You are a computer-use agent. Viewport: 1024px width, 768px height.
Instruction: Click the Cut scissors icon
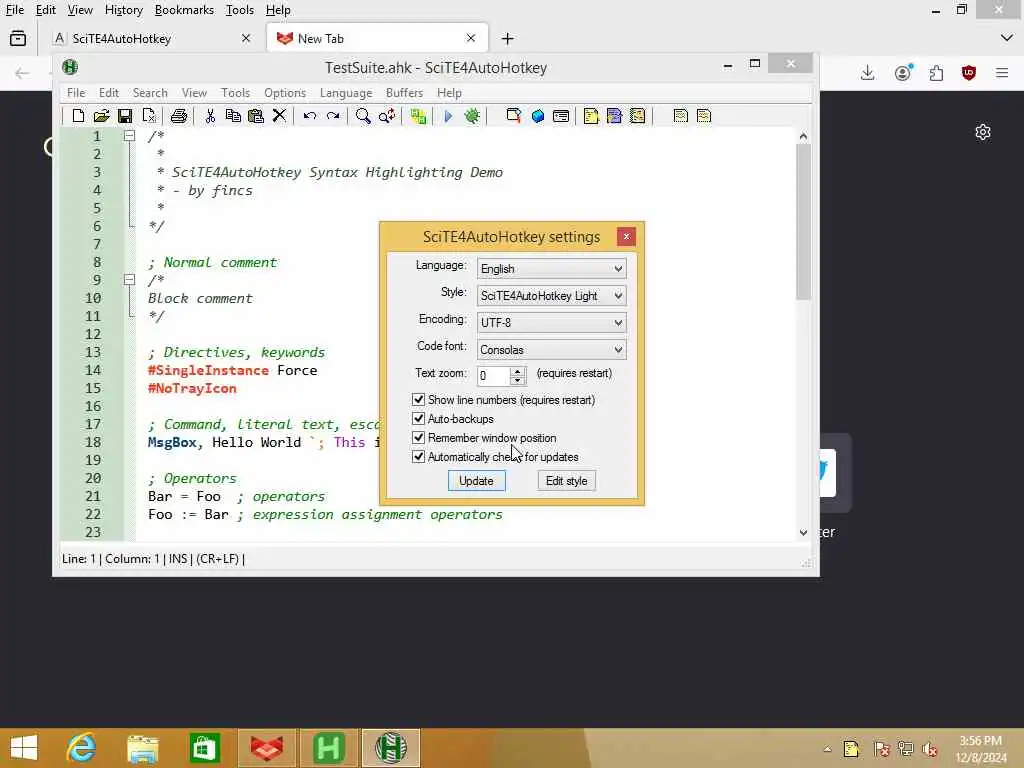point(210,116)
